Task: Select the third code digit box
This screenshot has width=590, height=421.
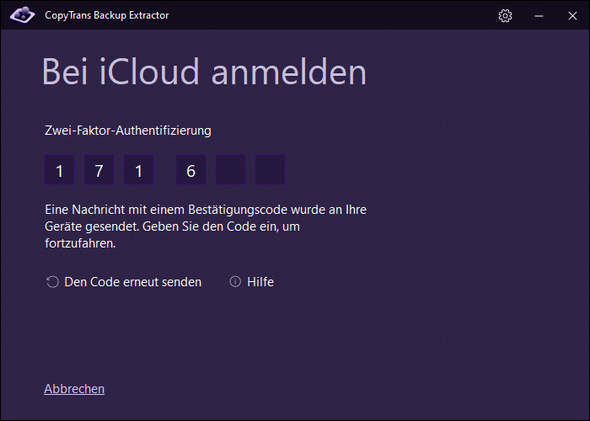Action: pyautogui.click(x=138, y=170)
